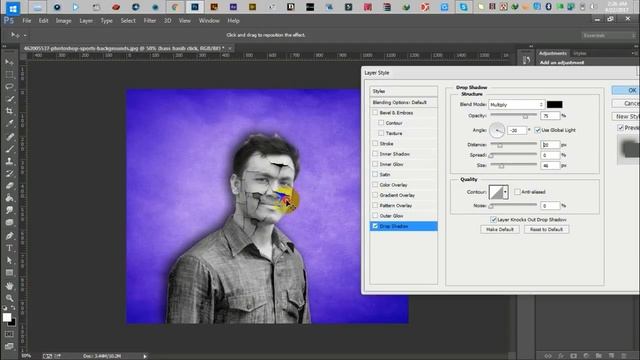This screenshot has width=640, height=360.
Task: Open Blending Options: Default row
Action: (404, 102)
